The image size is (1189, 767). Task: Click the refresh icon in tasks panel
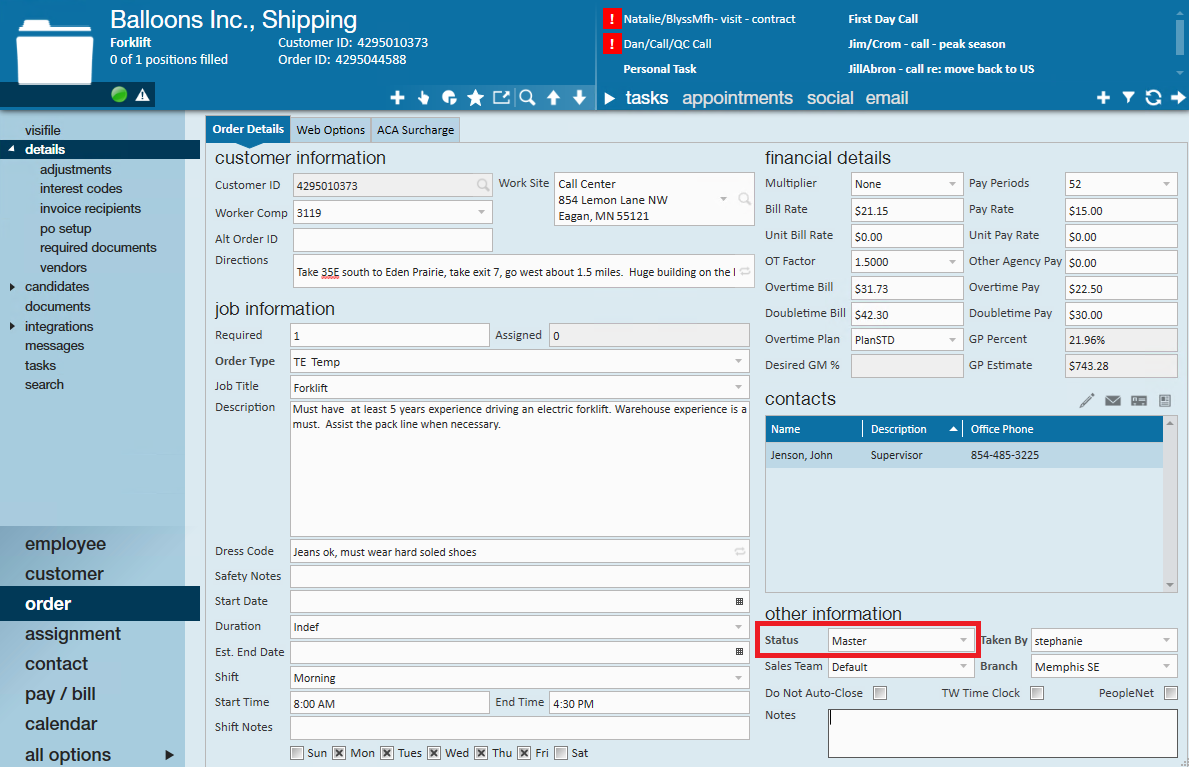(x=1153, y=98)
